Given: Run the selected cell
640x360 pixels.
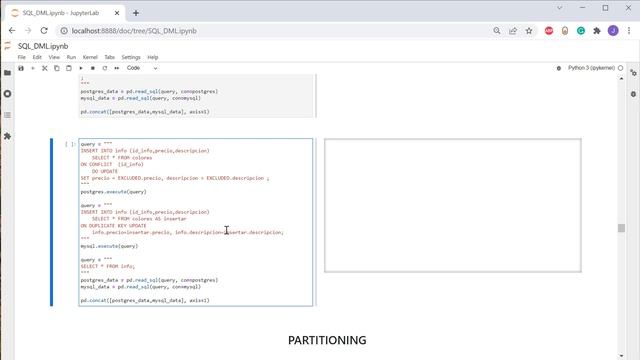Looking at the screenshot, I should 81,68.
